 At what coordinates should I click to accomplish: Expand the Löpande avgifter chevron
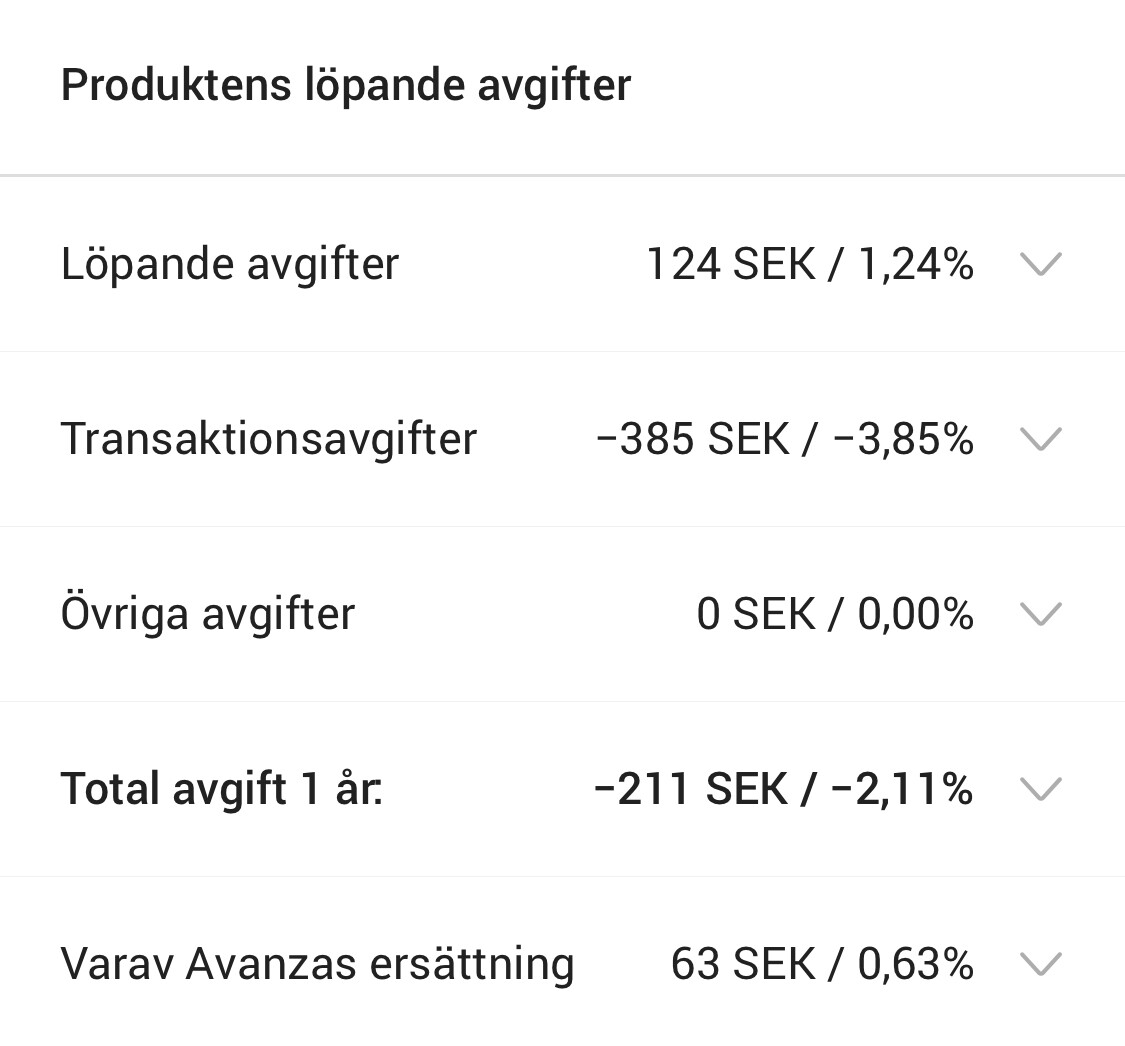[x=1040, y=264]
